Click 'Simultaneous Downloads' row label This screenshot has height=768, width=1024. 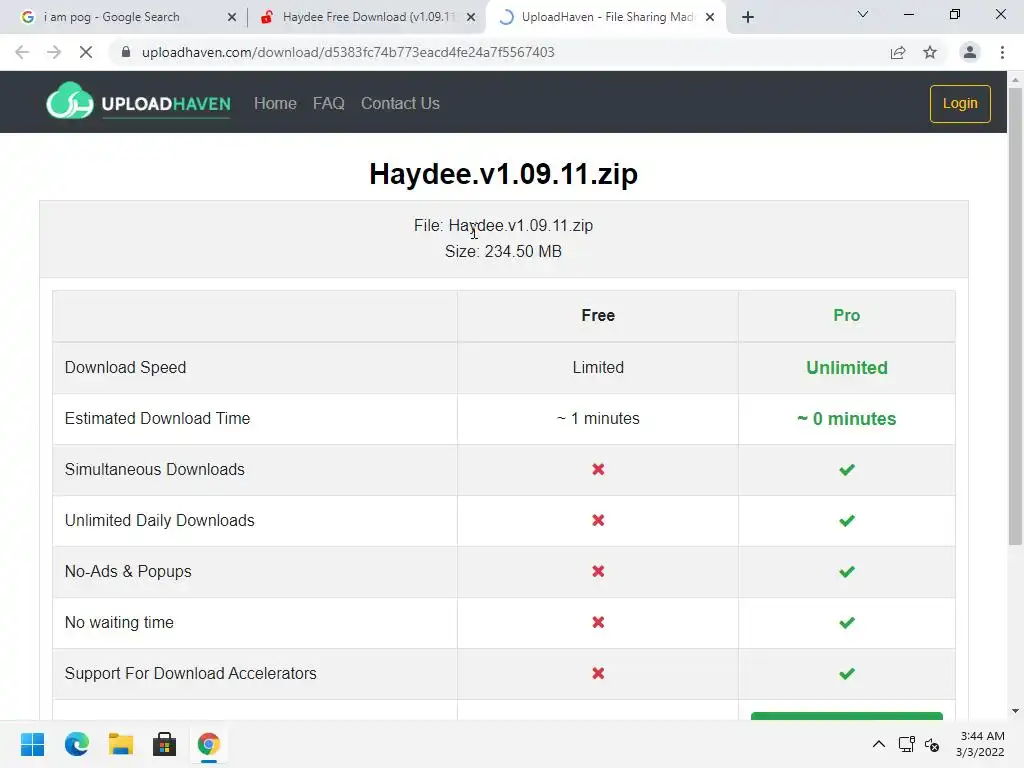(155, 470)
